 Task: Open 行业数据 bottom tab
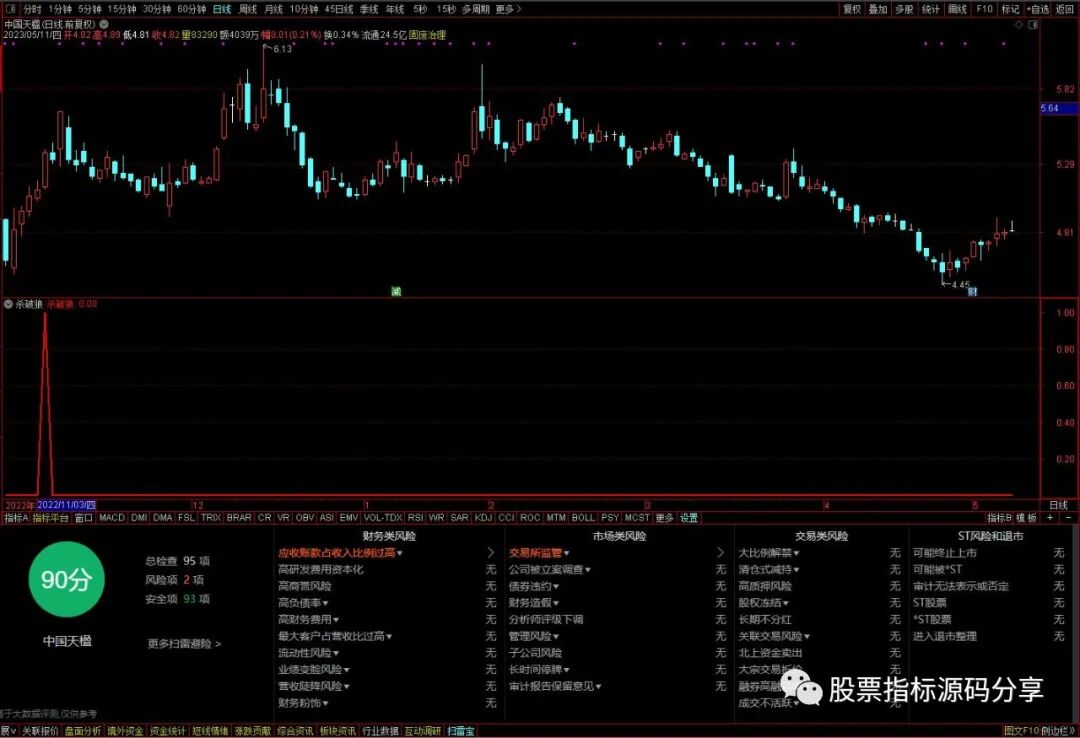pos(380,730)
